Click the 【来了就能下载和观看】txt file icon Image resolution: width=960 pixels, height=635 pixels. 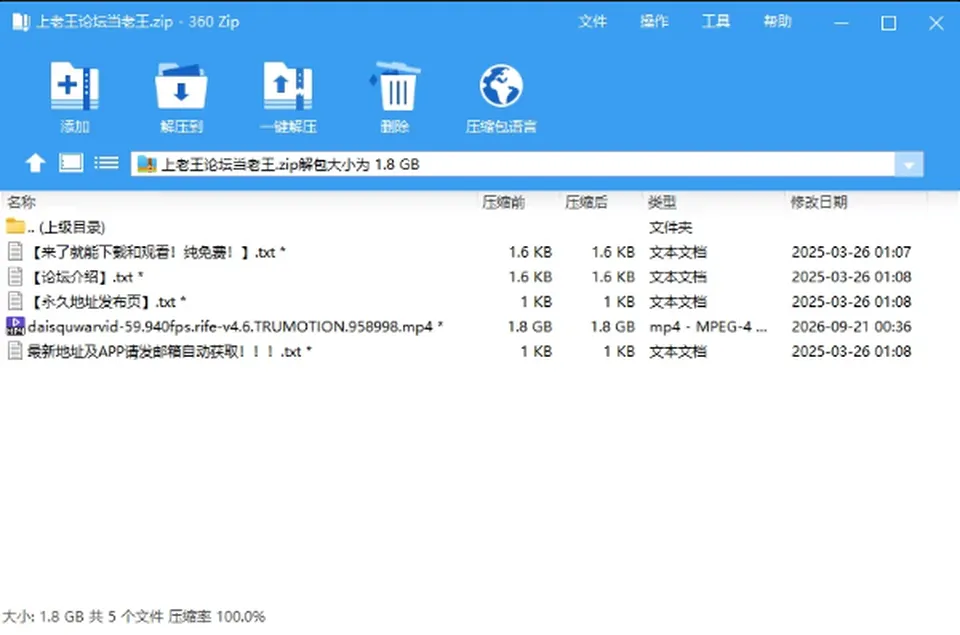pyautogui.click(x=15, y=252)
